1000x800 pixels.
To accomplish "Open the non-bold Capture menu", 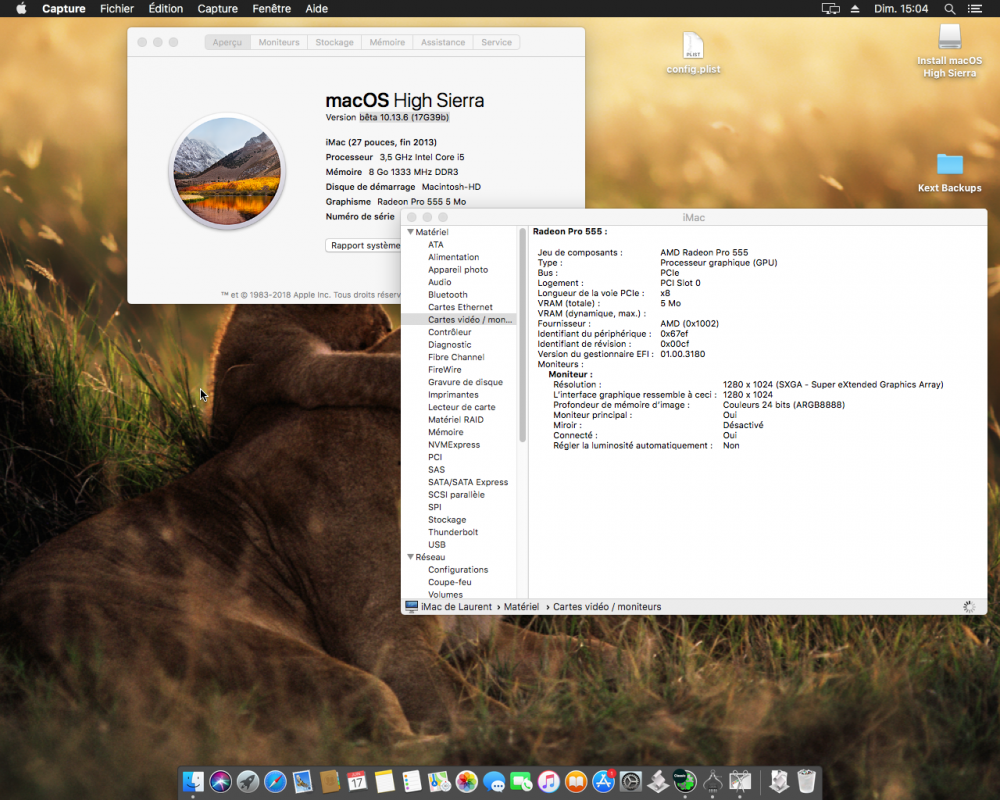I will pyautogui.click(x=217, y=9).
